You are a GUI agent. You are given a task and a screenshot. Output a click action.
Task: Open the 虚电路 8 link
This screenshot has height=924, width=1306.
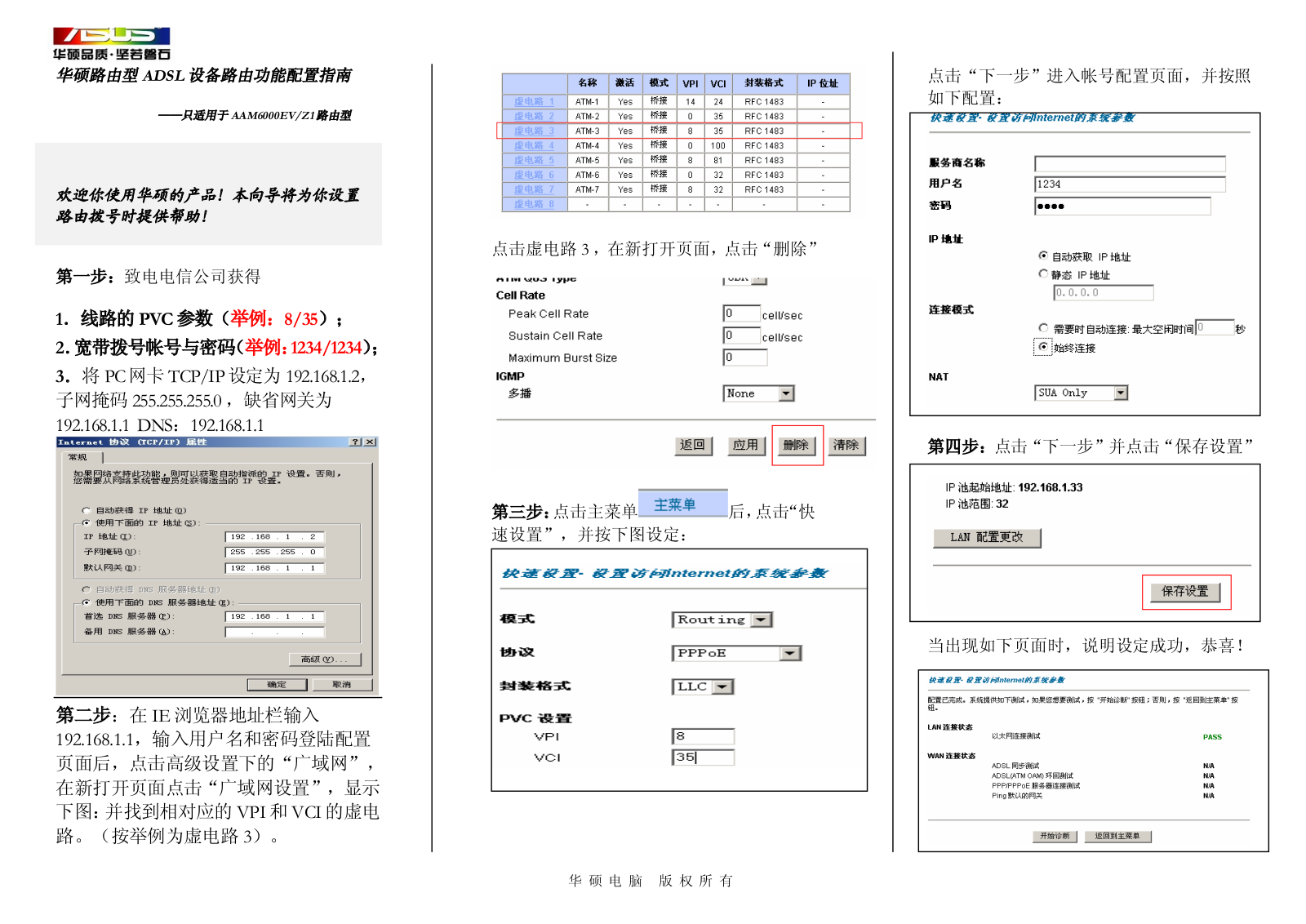tap(534, 205)
